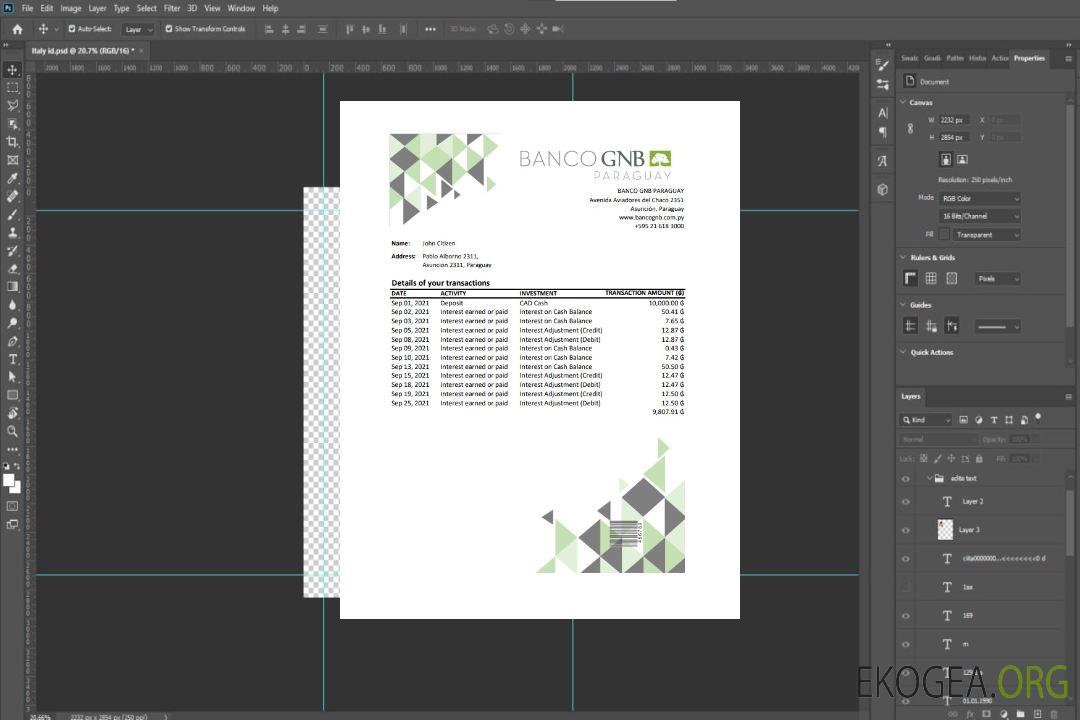Select the Gradient tool
Image resolution: width=1080 pixels, height=720 pixels.
[12, 287]
